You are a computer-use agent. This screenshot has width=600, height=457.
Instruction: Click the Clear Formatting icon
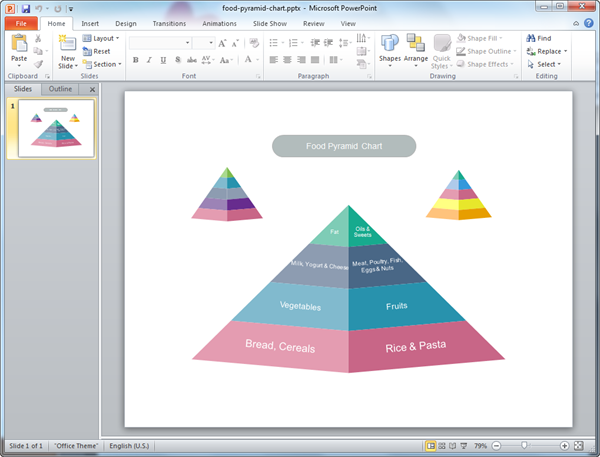click(254, 43)
